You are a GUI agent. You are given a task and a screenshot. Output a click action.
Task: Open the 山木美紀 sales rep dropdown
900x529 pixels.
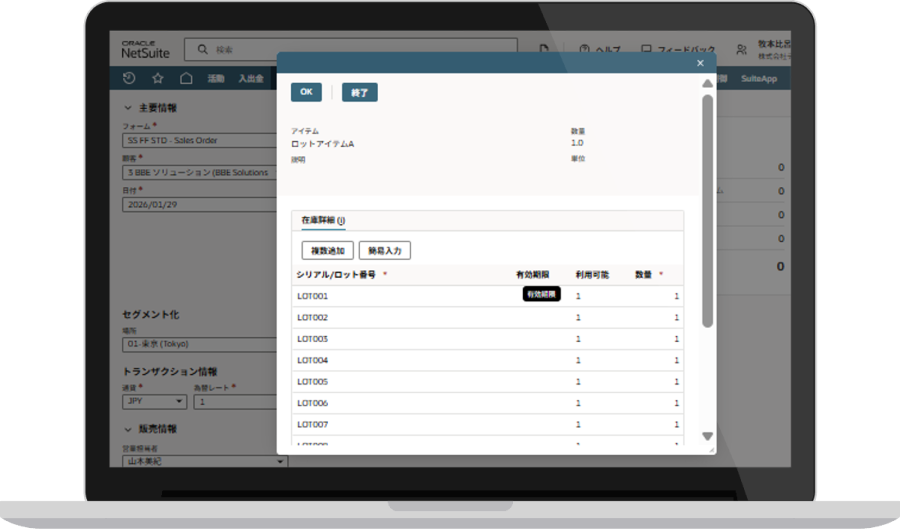click(x=205, y=461)
